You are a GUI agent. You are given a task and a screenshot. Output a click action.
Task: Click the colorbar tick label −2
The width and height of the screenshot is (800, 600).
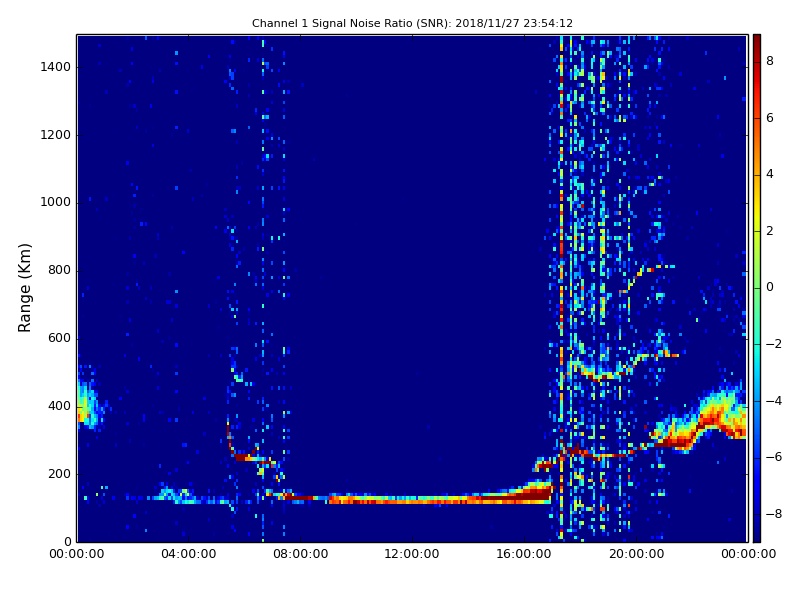(773, 344)
